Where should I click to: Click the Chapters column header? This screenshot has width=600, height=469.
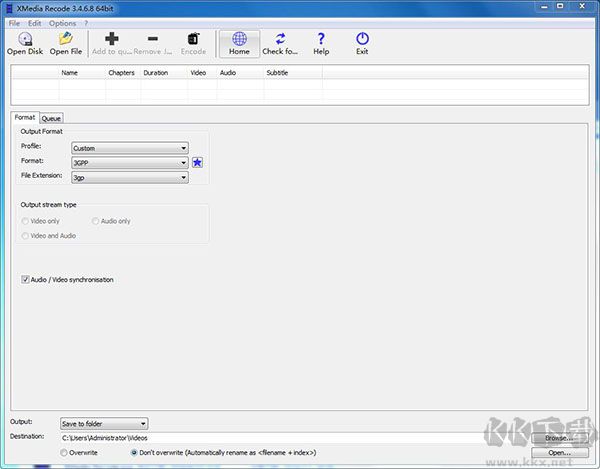121,73
